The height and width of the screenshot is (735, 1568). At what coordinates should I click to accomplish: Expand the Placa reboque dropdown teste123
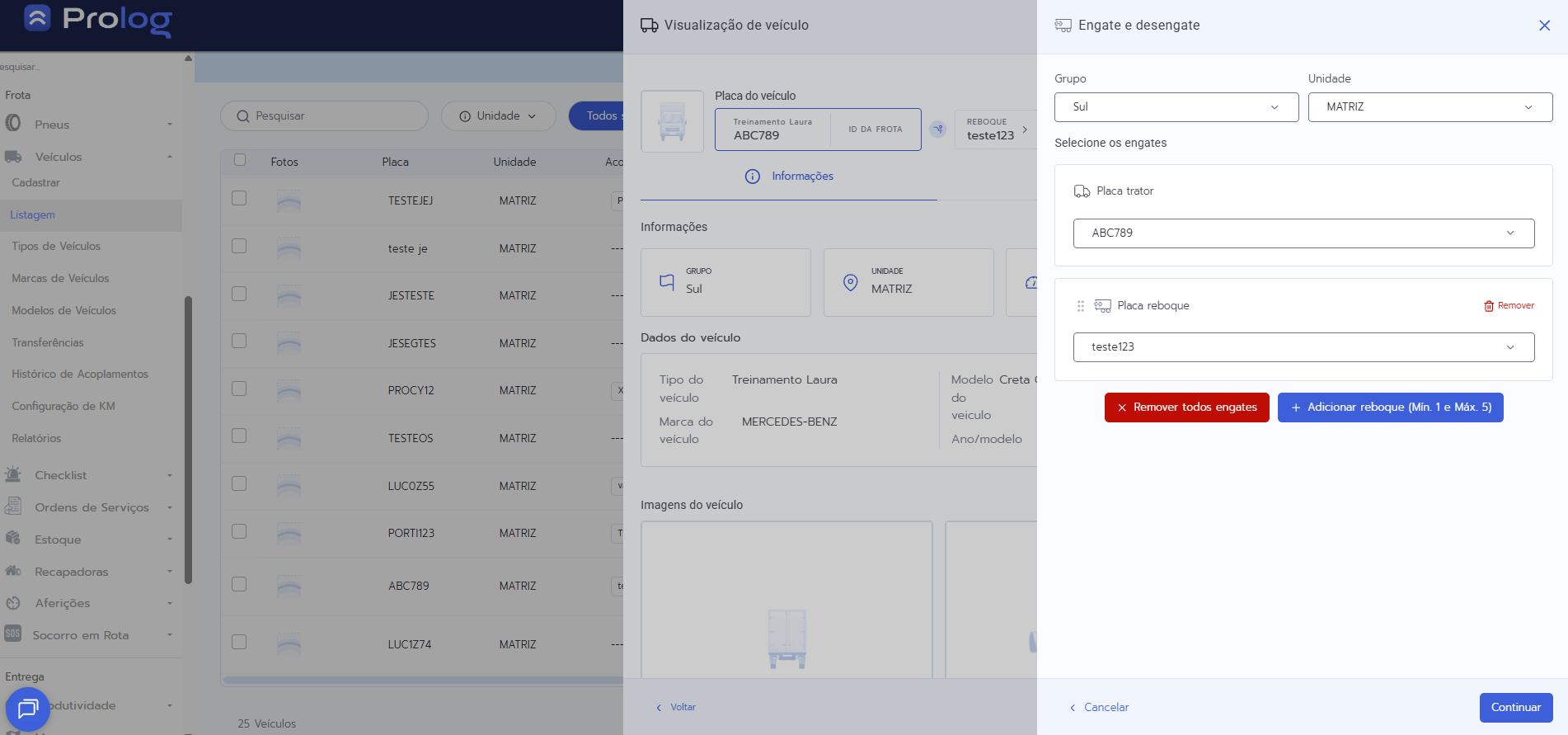coord(1303,347)
